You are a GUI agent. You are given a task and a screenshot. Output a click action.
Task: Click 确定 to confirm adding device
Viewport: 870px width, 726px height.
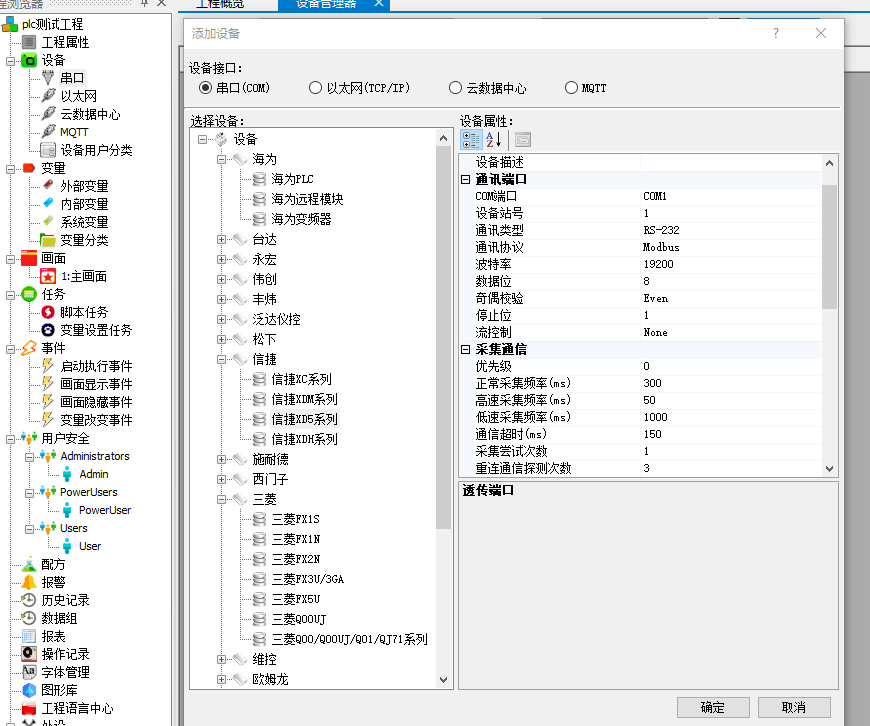pyautogui.click(x=713, y=707)
